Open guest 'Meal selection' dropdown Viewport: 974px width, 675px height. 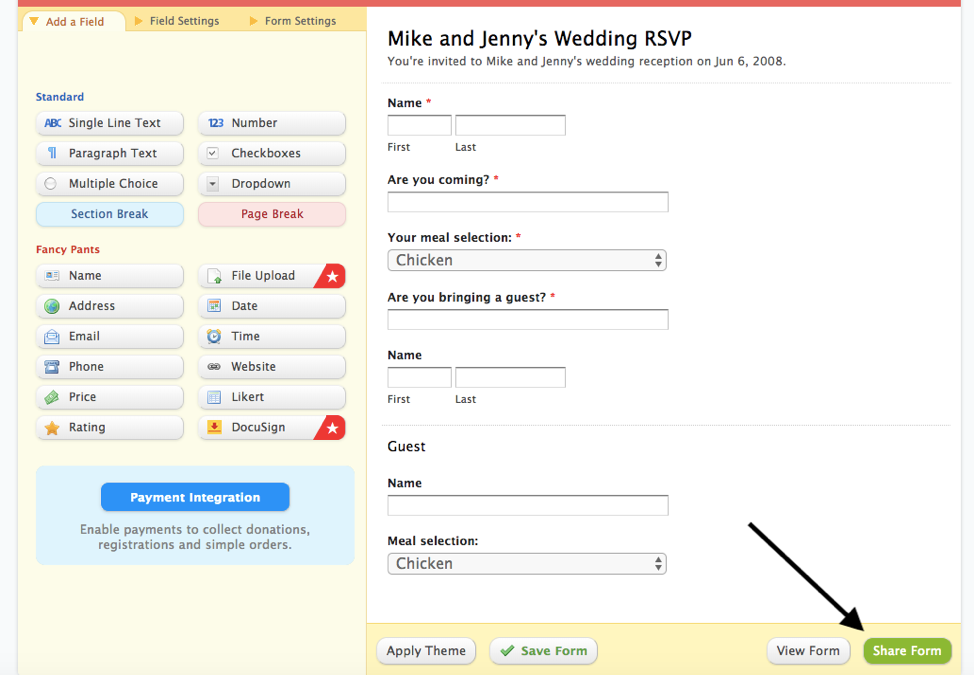point(527,564)
